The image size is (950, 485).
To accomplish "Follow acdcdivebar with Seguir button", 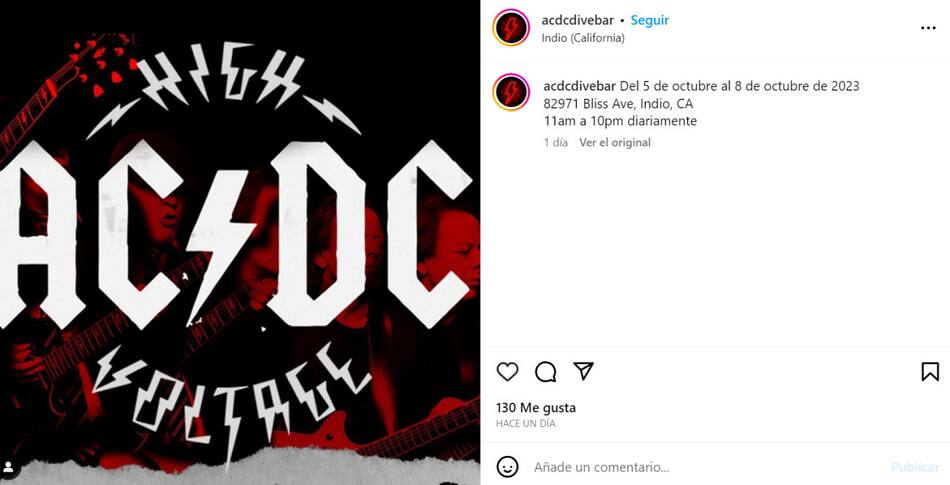I will (649, 20).
